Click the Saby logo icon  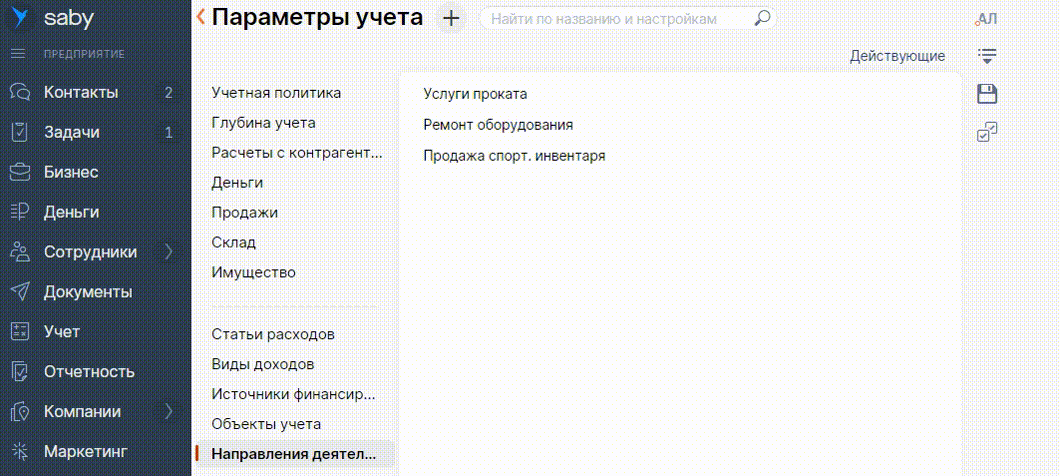20,17
